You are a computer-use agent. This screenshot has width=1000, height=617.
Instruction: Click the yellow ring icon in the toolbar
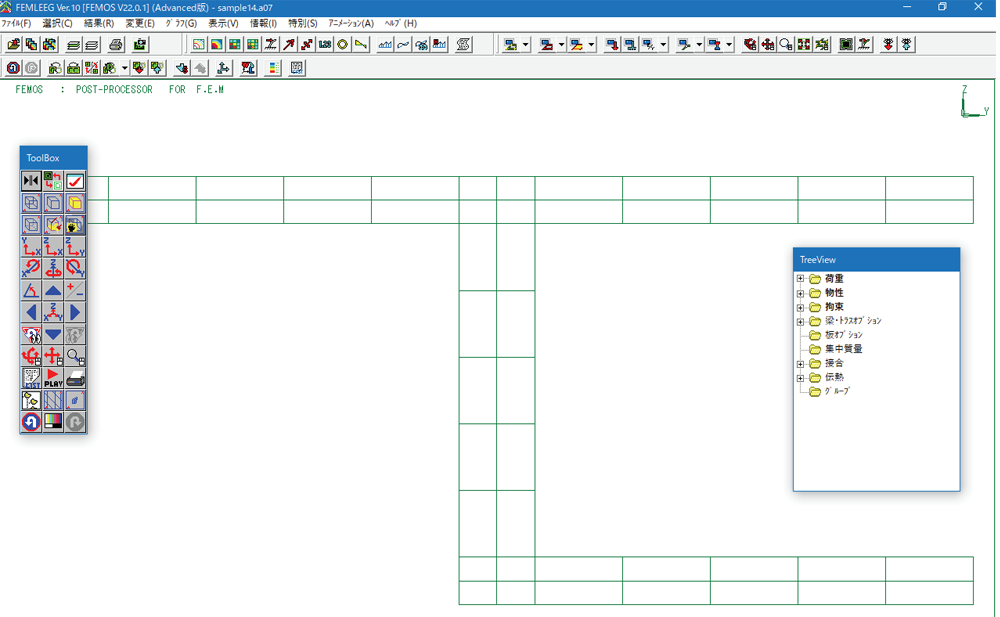pos(342,45)
